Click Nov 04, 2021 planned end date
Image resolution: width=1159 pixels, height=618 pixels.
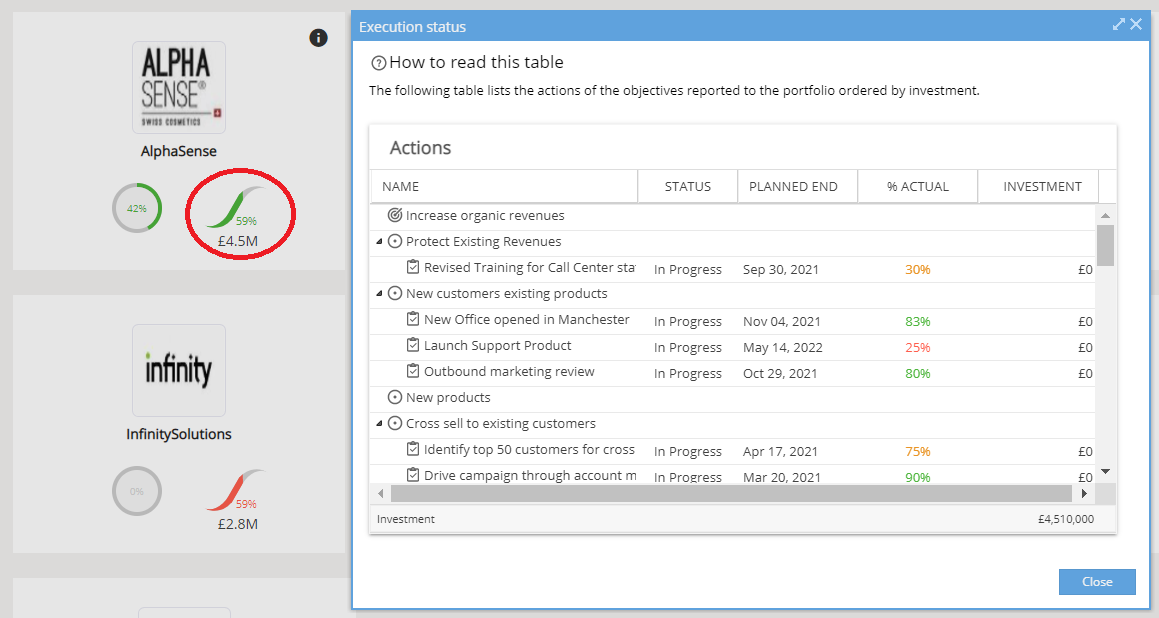pos(781,322)
